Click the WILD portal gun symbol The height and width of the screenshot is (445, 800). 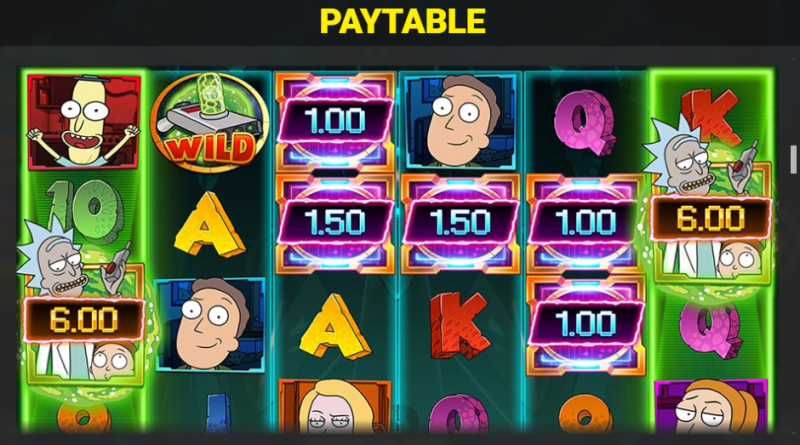[x=209, y=121]
